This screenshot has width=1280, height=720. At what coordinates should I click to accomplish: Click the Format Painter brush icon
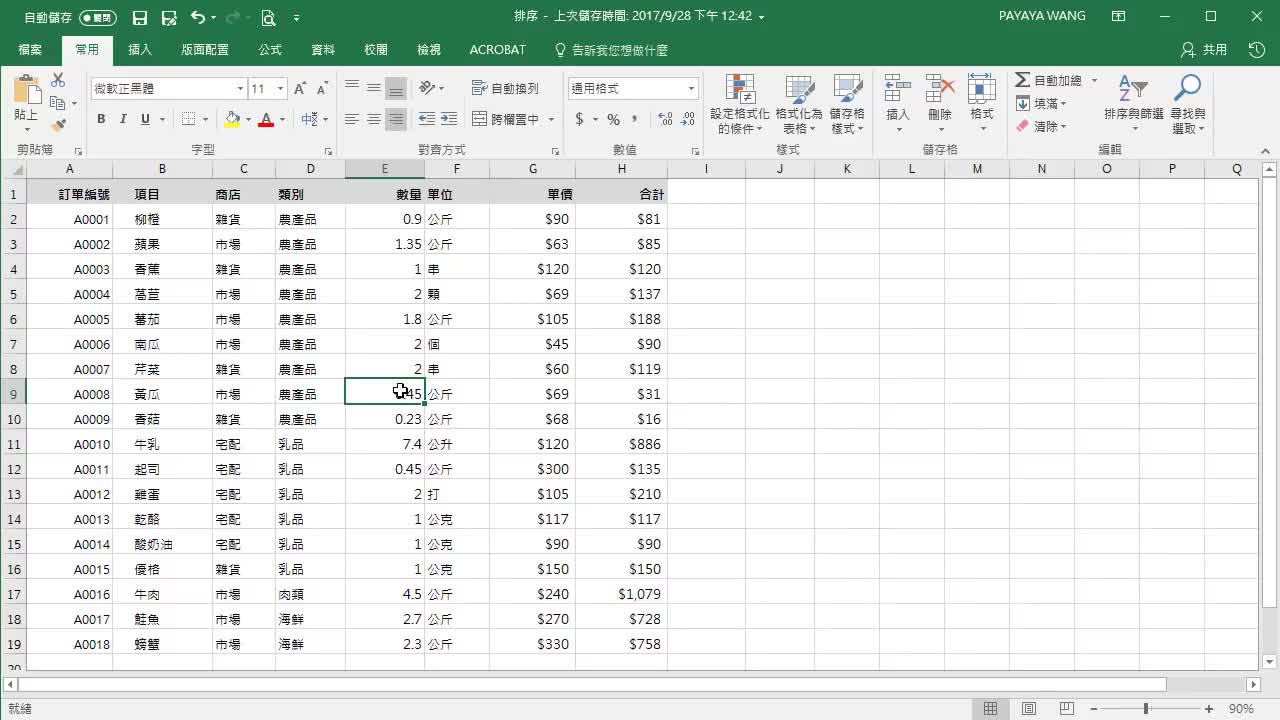tap(58, 126)
